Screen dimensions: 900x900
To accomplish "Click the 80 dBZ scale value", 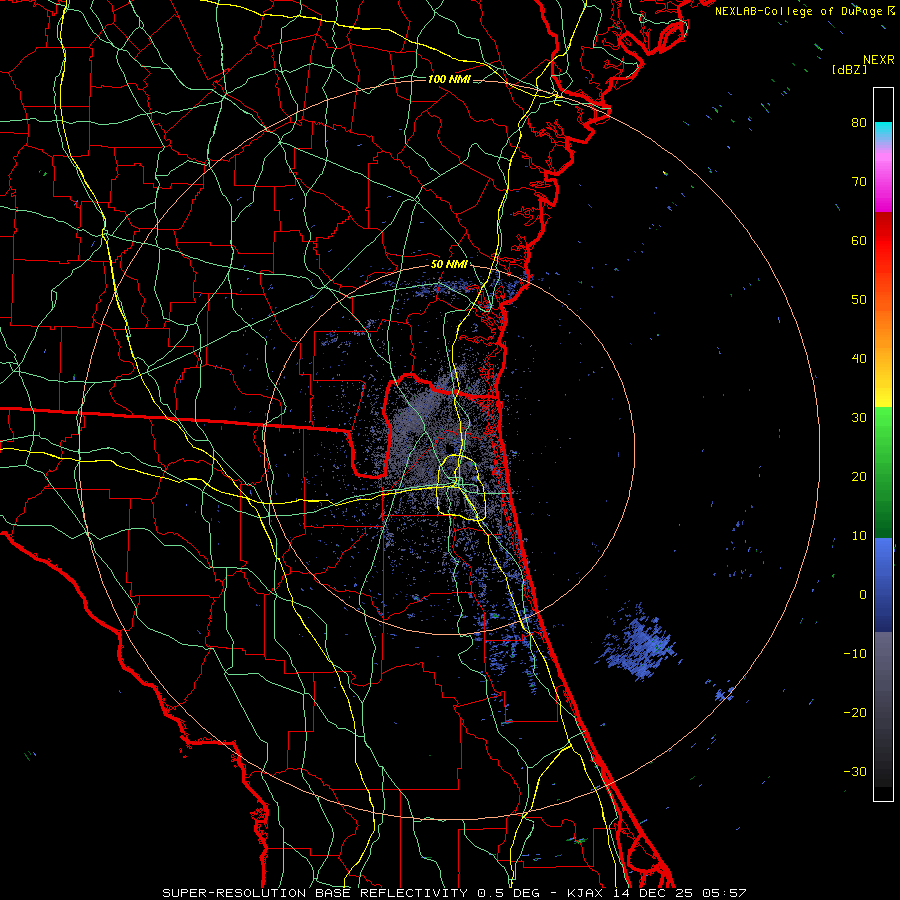I will (859, 122).
